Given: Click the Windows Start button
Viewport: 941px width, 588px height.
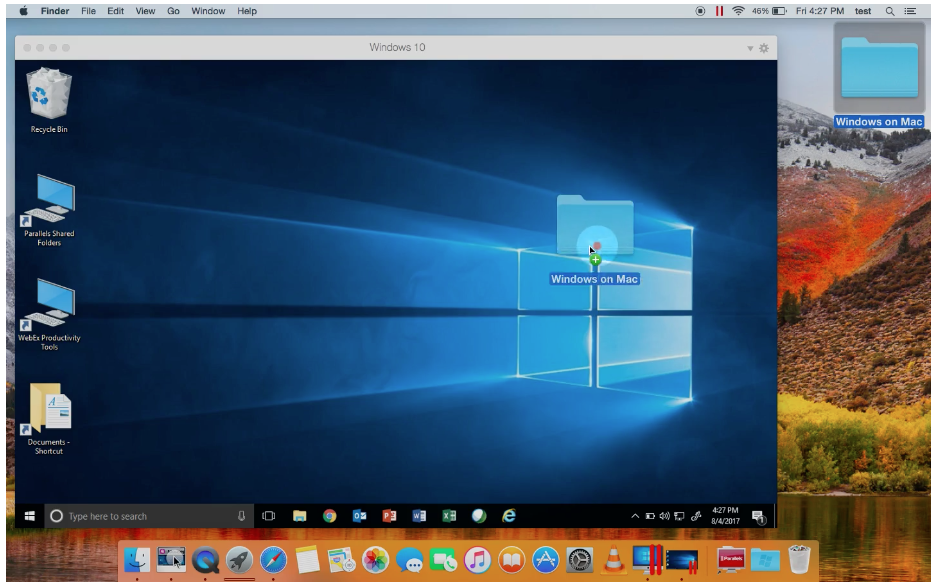Looking at the screenshot, I should [x=29, y=516].
